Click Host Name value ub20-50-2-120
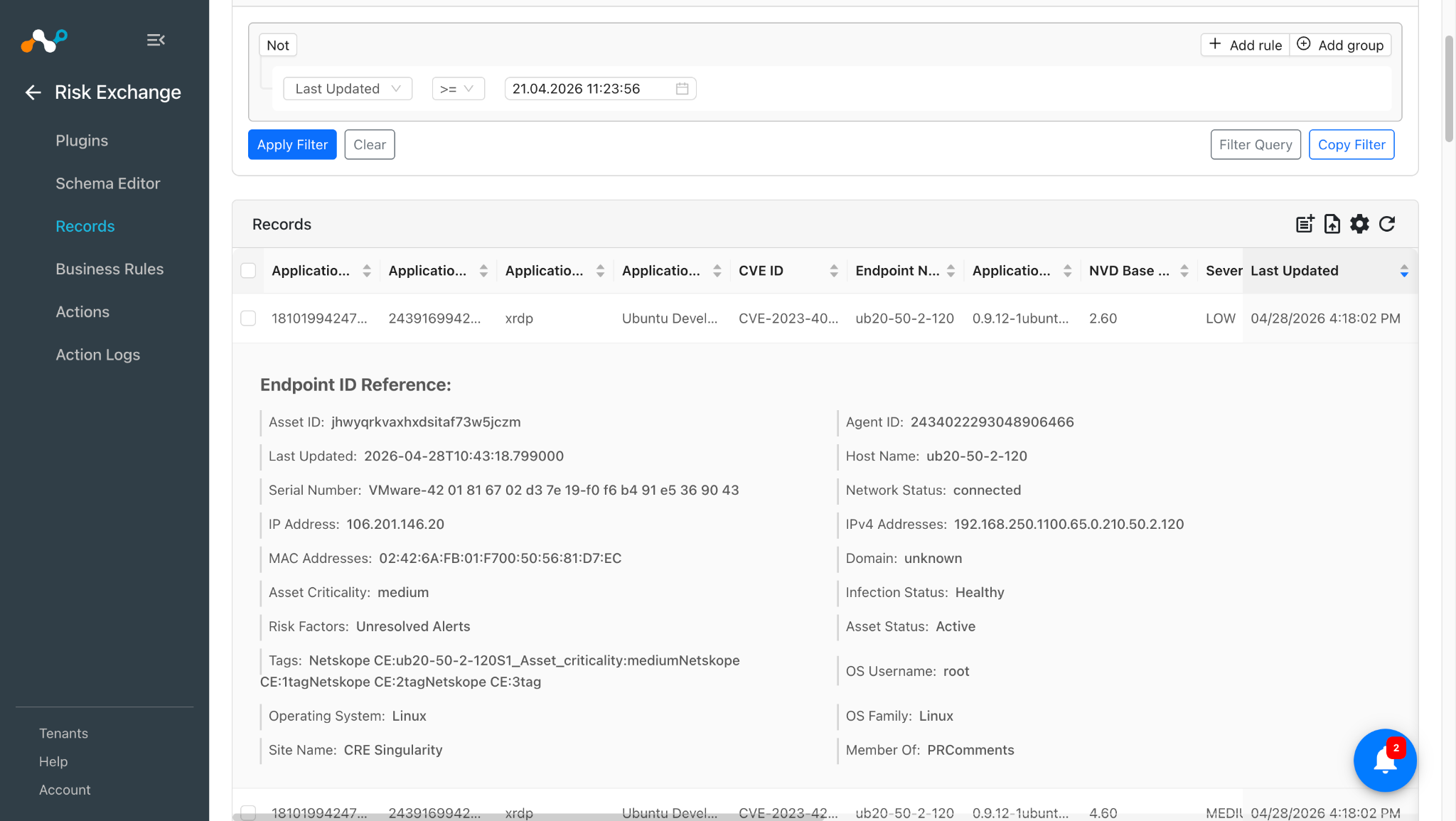The image size is (1456, 821). tap(976, 456)
